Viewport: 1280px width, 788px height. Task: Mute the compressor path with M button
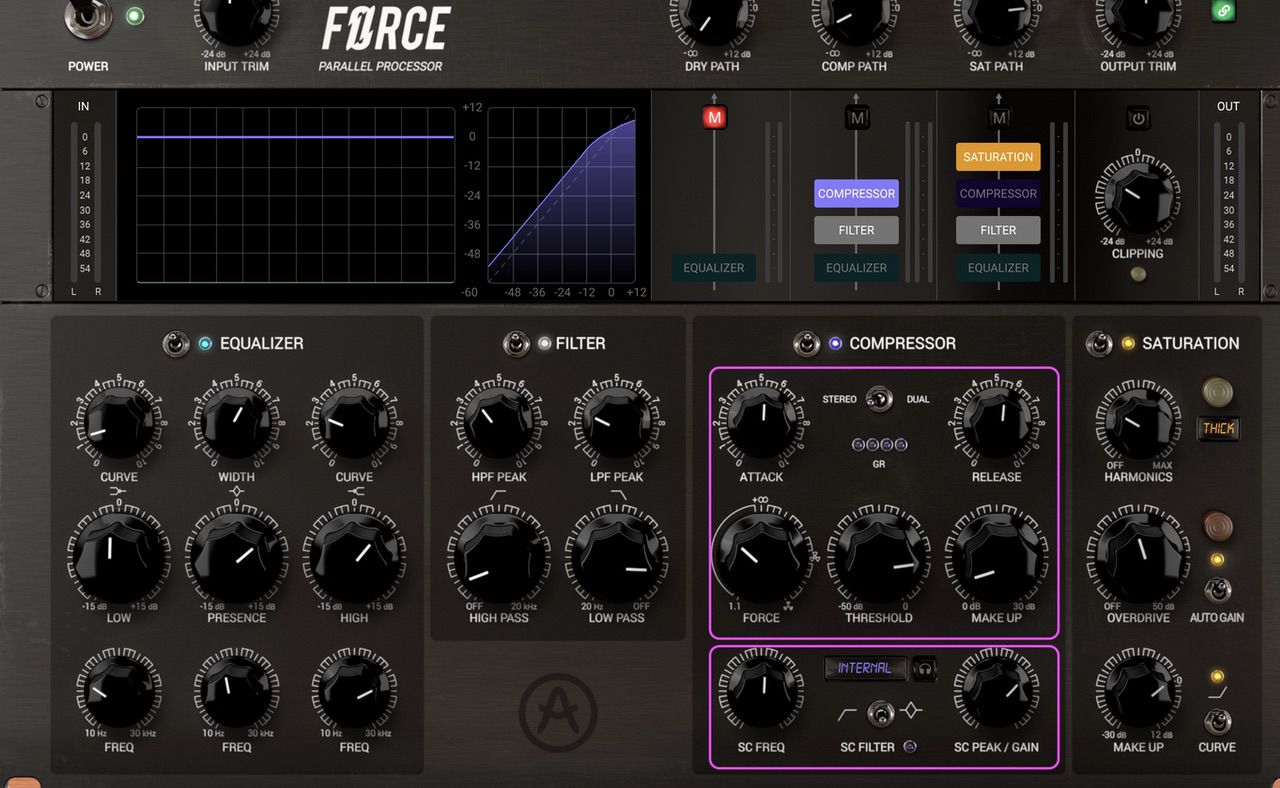tap(856, 118)
